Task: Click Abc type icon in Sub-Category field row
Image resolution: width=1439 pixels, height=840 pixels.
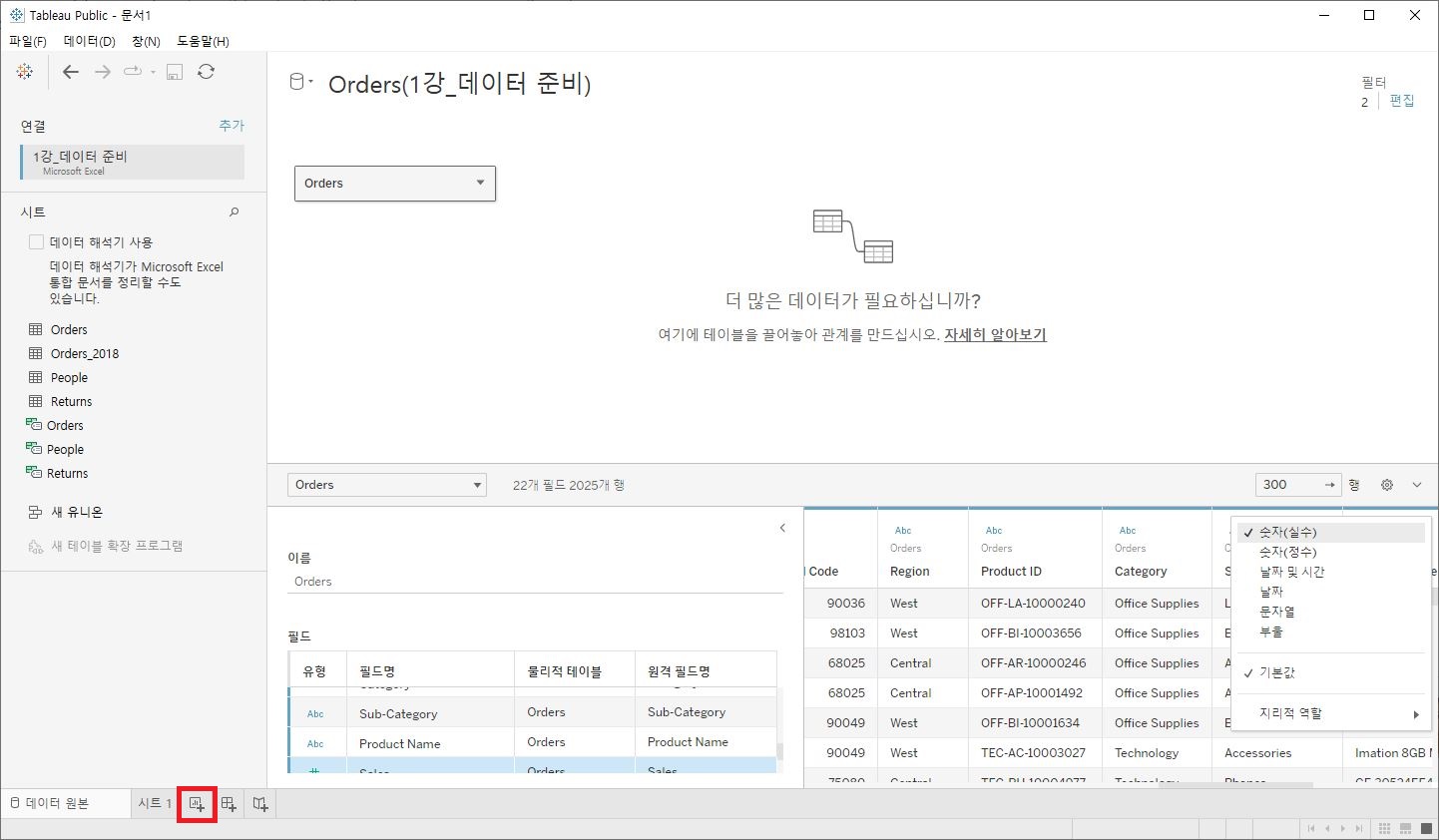Action: point(315,714)
